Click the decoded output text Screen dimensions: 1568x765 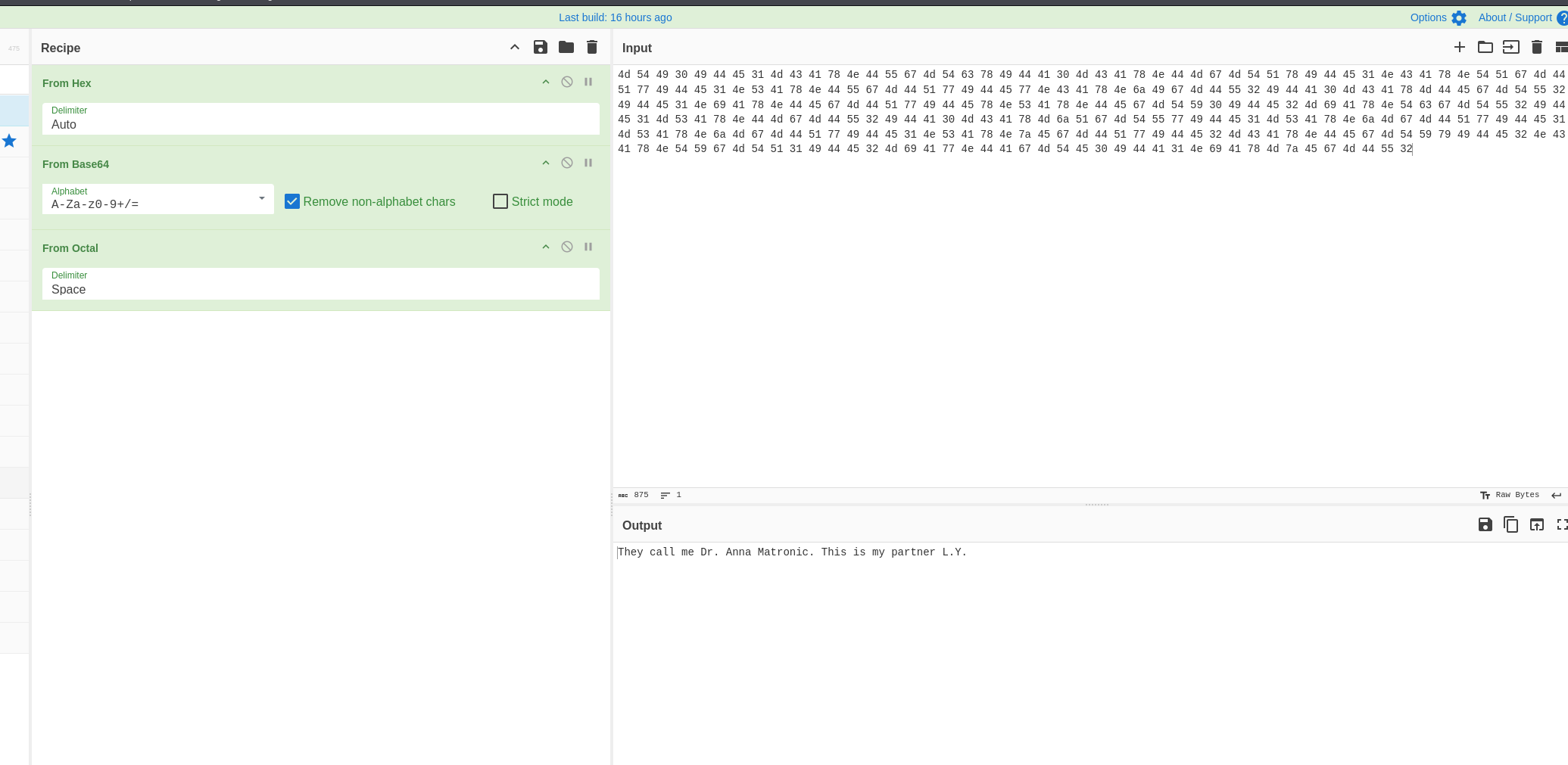792,552
